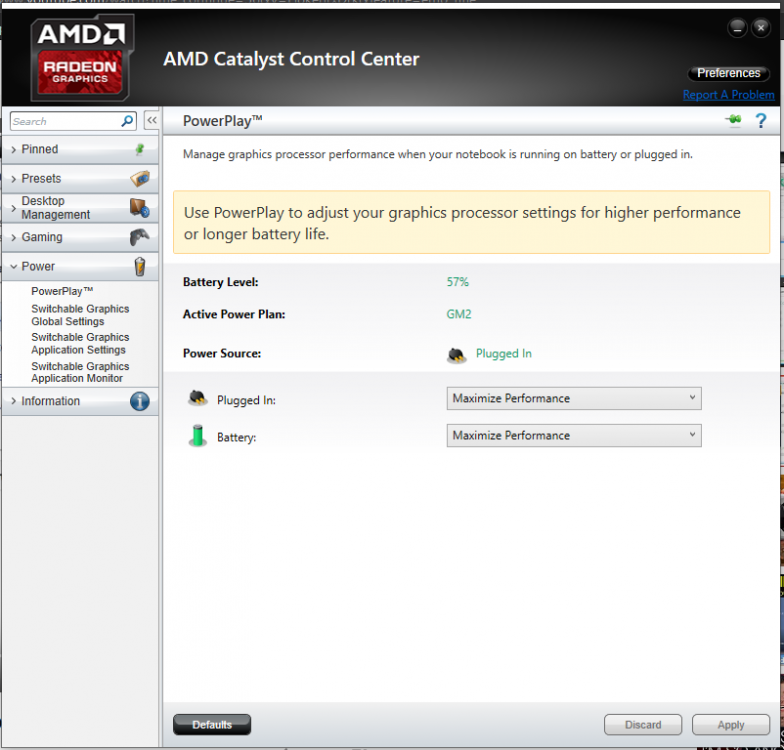Click the green pin icon beside Pinned
This screenshot has width=784, height=750.
[x=140, y=149]
